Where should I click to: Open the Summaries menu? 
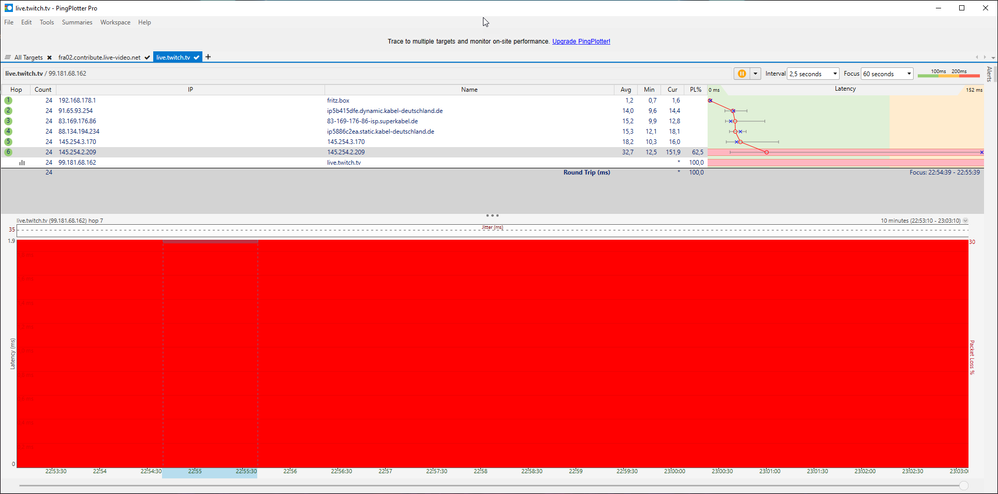click(x=77, y=22)
